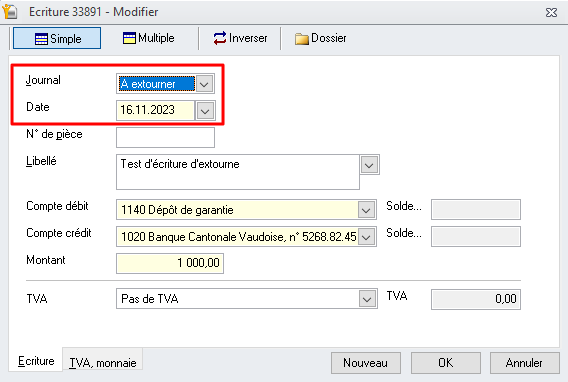Select the Ecriture tab

tap(36, 361)
